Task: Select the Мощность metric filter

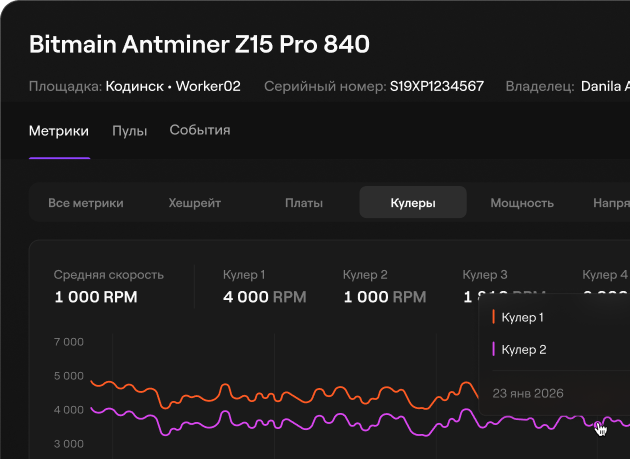Action: pos(522,203)
